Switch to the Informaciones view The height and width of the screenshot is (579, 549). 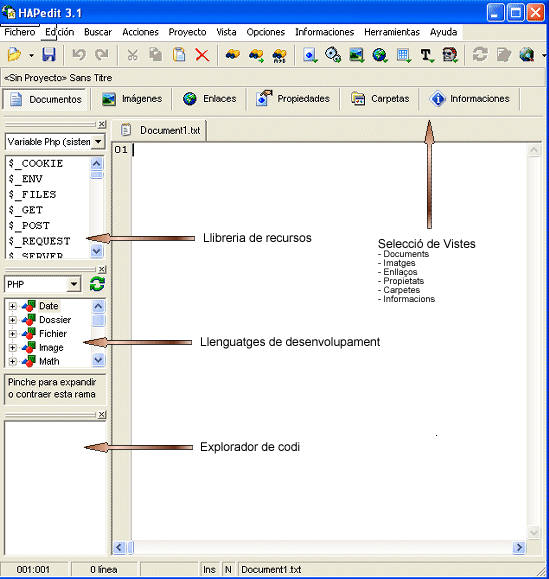tap(469, 99)
